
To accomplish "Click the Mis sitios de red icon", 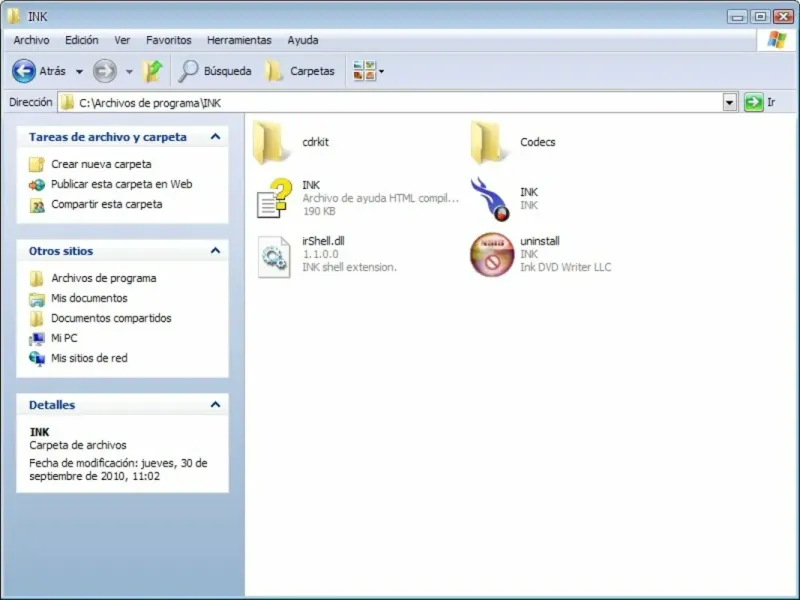I will (37, 359).
